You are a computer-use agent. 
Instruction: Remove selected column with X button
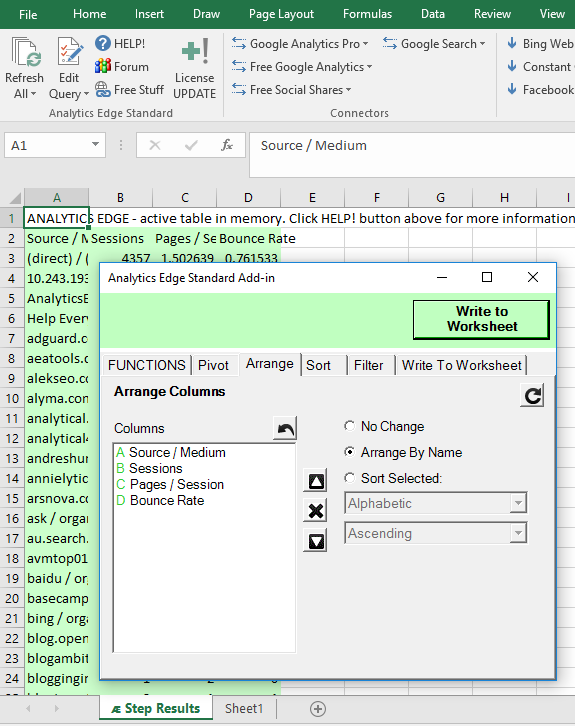point(316,510)
